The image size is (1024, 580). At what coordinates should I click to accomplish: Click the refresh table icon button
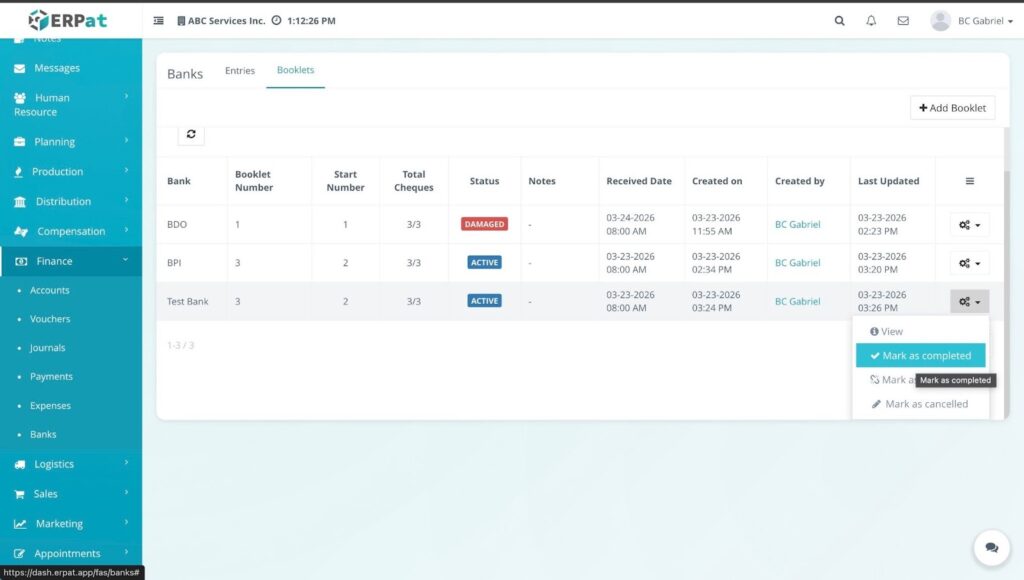pos(191,134)
